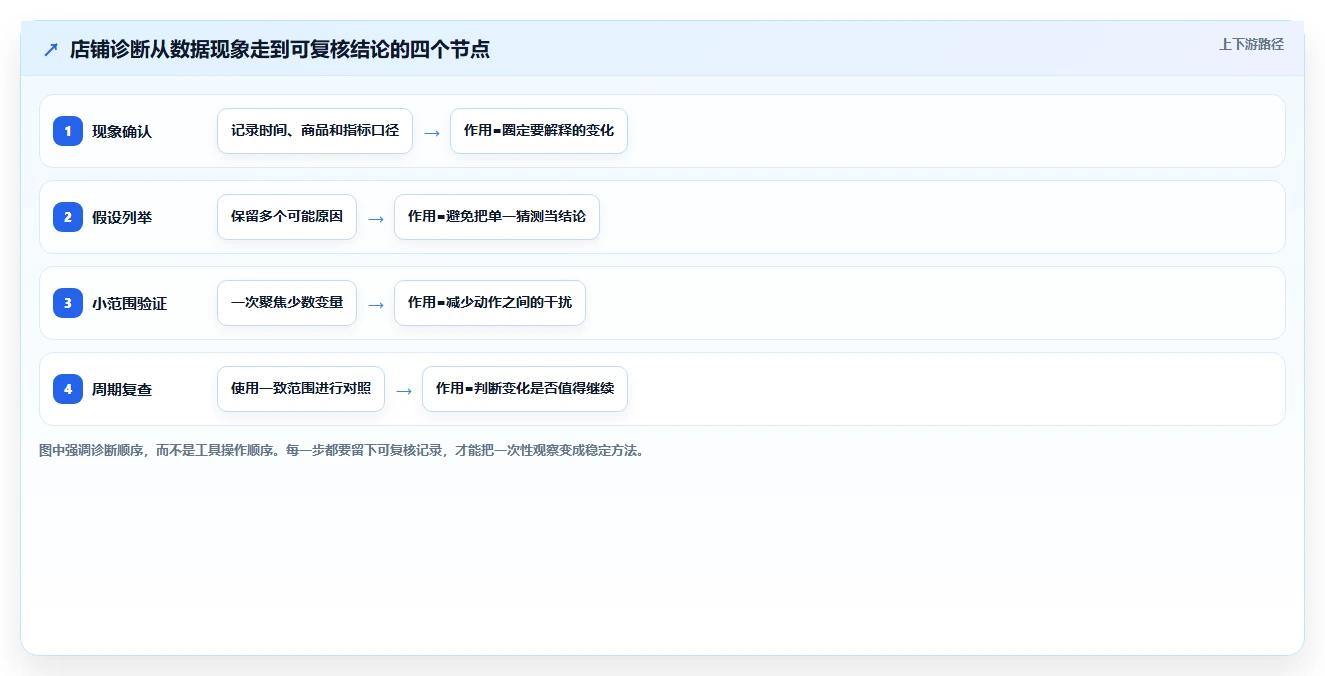Viewport: 1325px width, 676px height.
Task: Click the arrow icon beside the title
Action: [x=51, y=49]
